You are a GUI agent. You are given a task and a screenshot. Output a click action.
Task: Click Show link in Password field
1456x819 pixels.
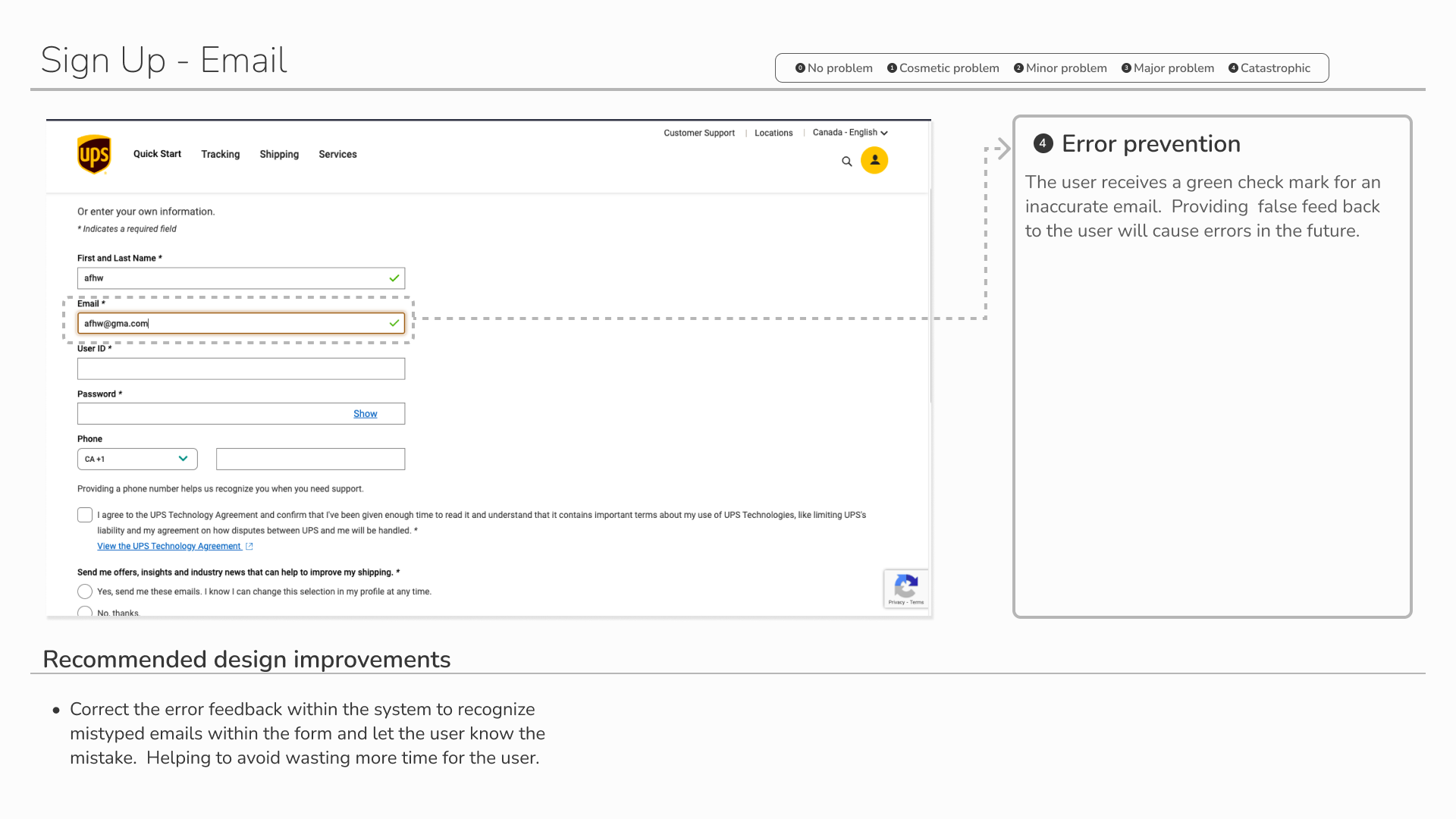(365, 414)
